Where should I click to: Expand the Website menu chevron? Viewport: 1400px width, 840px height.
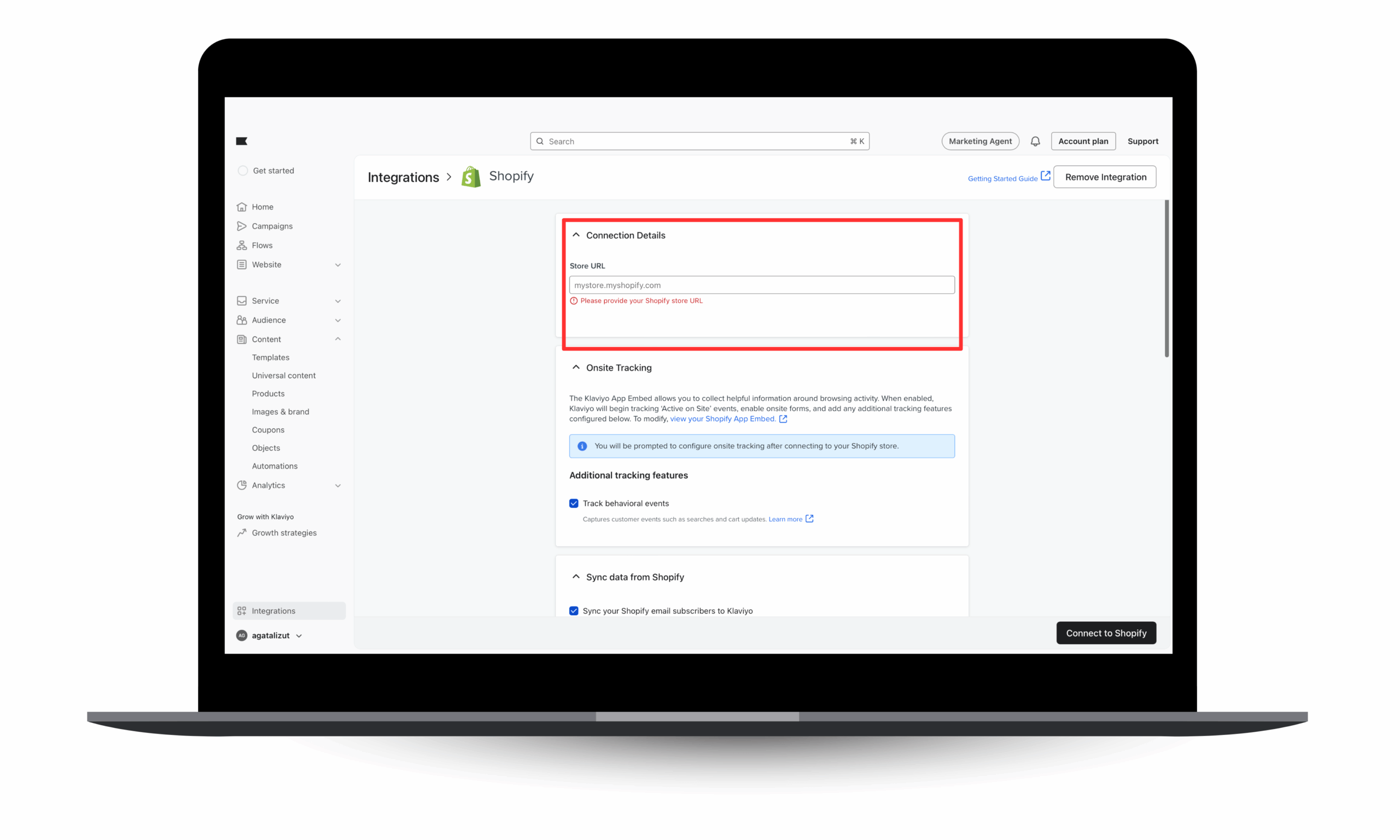(x=338, y=264)
